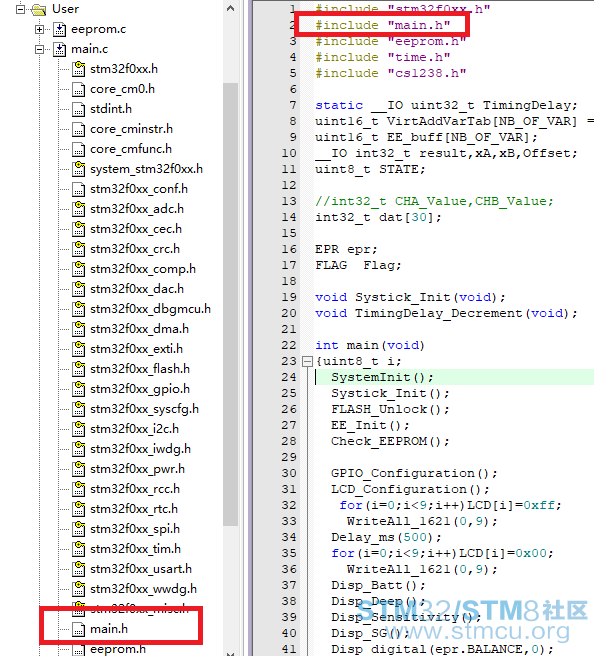This screenshot has height=656, width=594.
Task: Open eeprom.h from the project tree
Action: (118, 649)
